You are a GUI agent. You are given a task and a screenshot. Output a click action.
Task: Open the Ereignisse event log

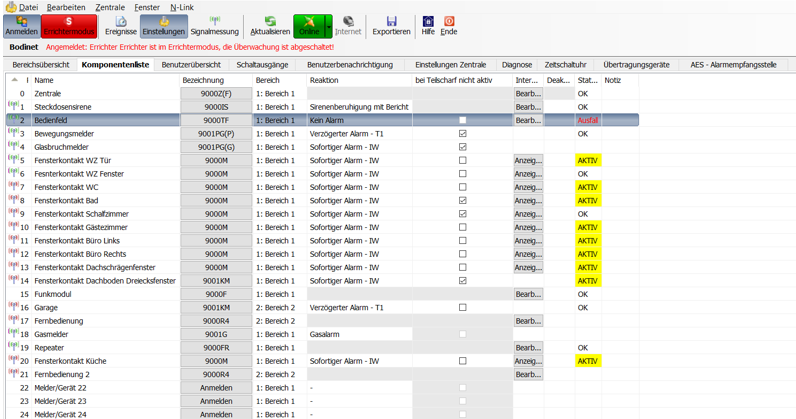point(120,25)
